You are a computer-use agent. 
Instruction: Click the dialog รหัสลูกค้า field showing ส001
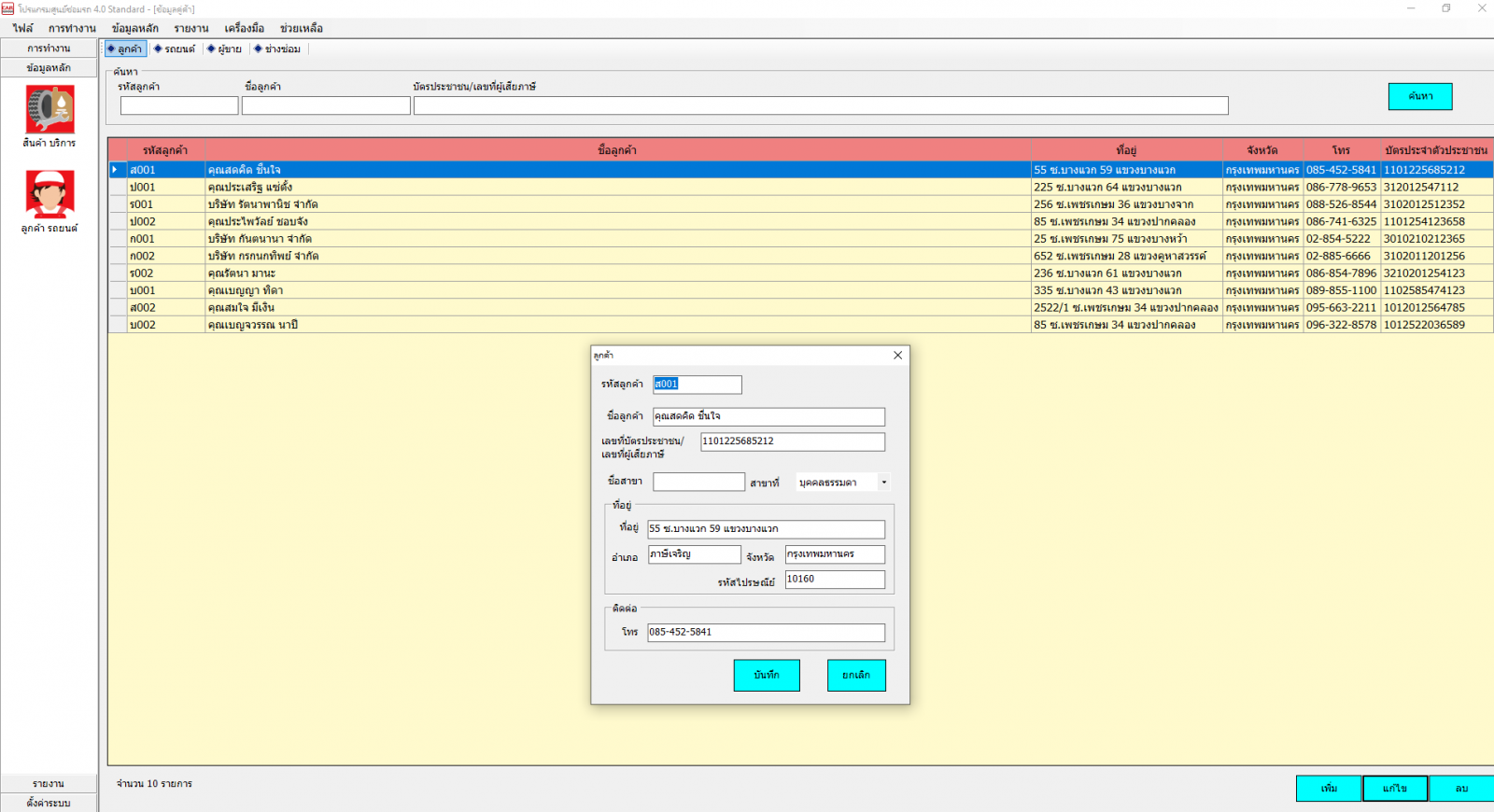pyautogui.click(x=698, y=385)
